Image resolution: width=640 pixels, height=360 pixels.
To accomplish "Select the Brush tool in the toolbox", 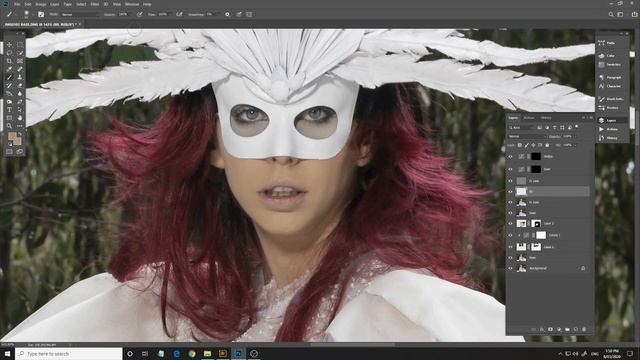I will (9, 78).
